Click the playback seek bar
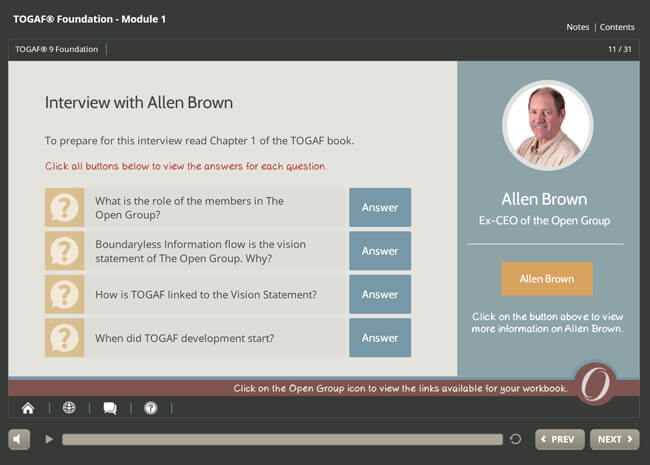The image size is (650, 465). click(x=282, y=439)
